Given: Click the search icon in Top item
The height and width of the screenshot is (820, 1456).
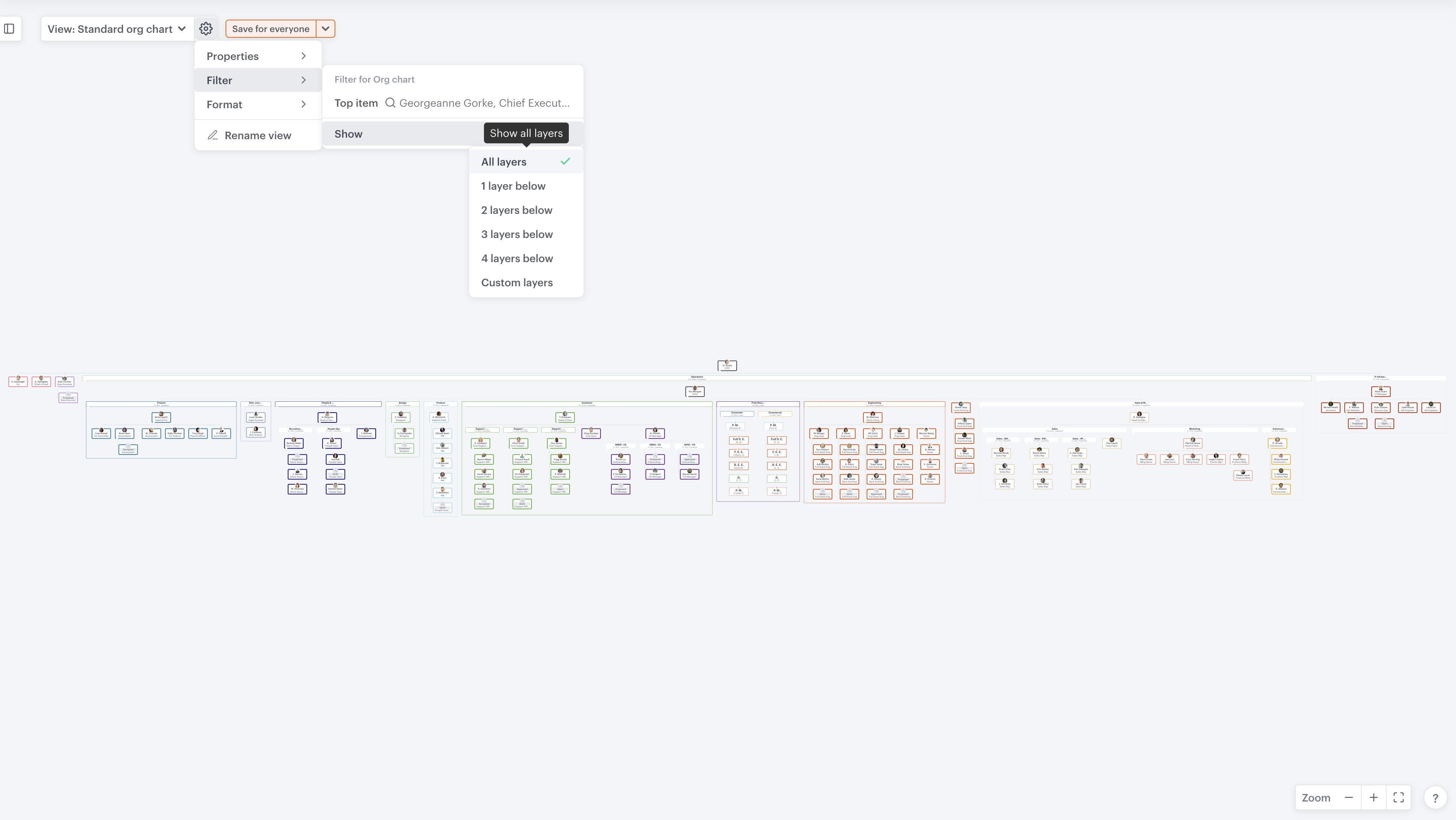Looking at the screenshot, I should [x=390, y=103].
